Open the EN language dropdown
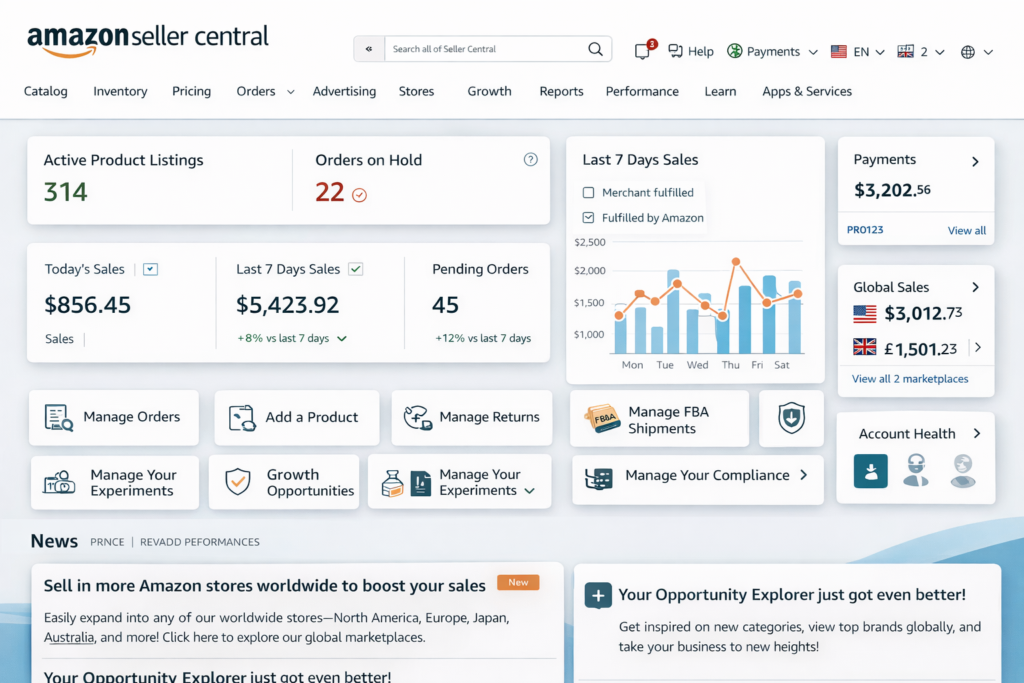Screen dimensions: 1024x683 click(880, 52)
